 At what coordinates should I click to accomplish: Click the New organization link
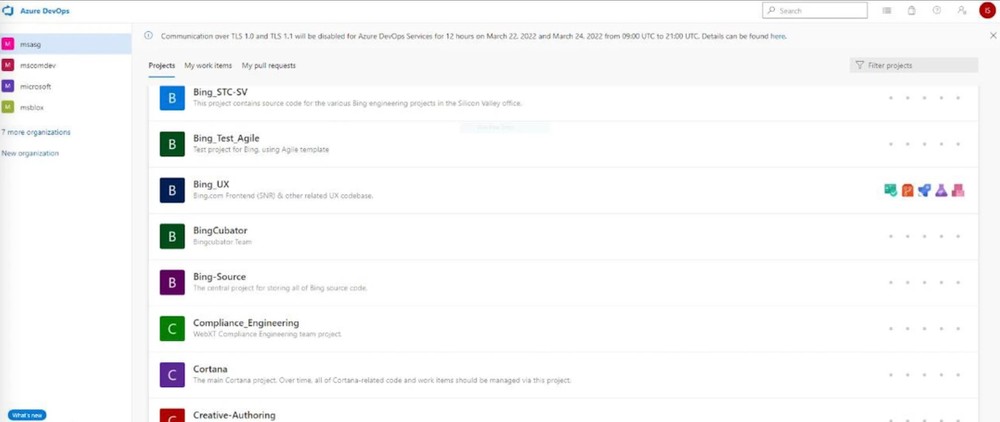point(30,153)
